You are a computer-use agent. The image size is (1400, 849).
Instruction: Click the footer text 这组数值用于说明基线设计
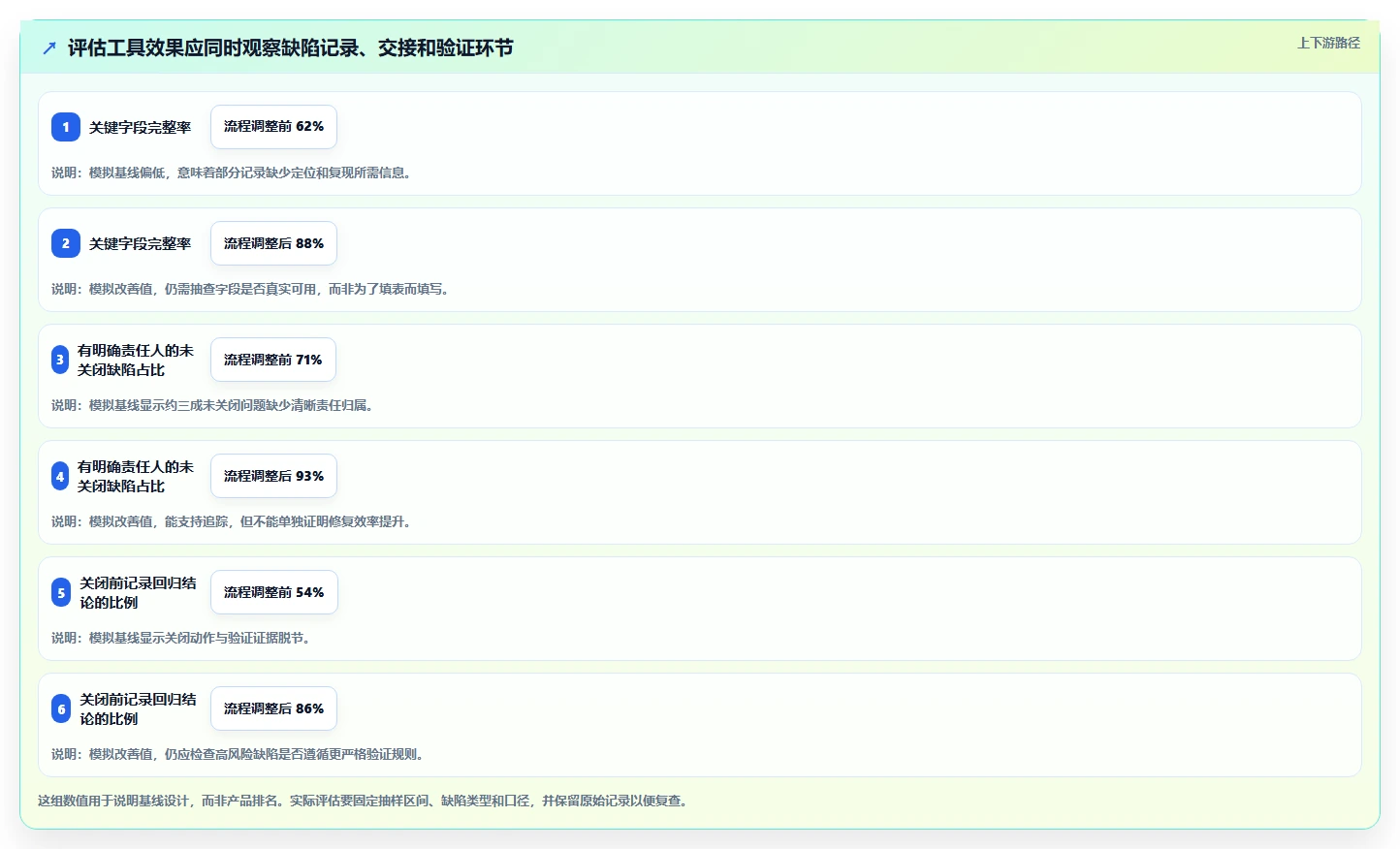[x=365, y=801]
